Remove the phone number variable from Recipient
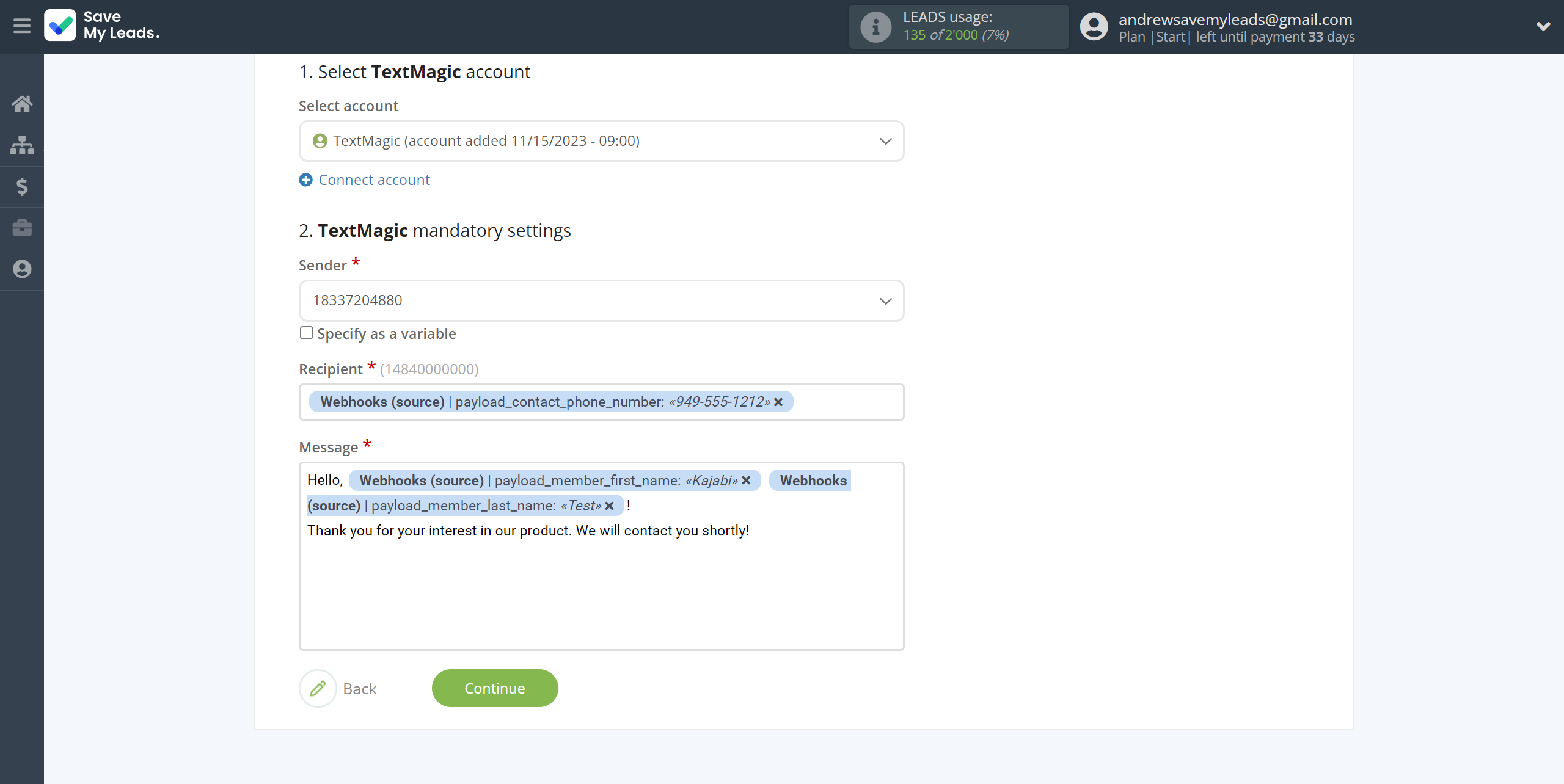The image size is (1564, 784). 778,402
